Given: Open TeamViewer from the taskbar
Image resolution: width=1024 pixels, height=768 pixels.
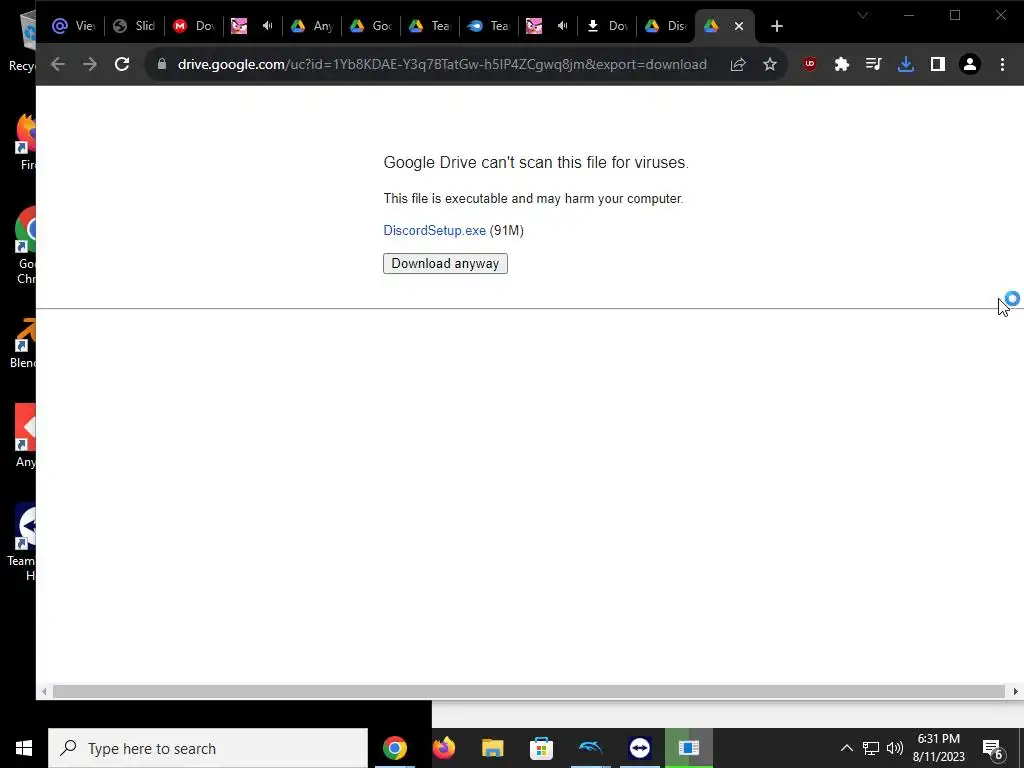Looking at the screenshot, I should pyautogui.click(x=639, y=748).
